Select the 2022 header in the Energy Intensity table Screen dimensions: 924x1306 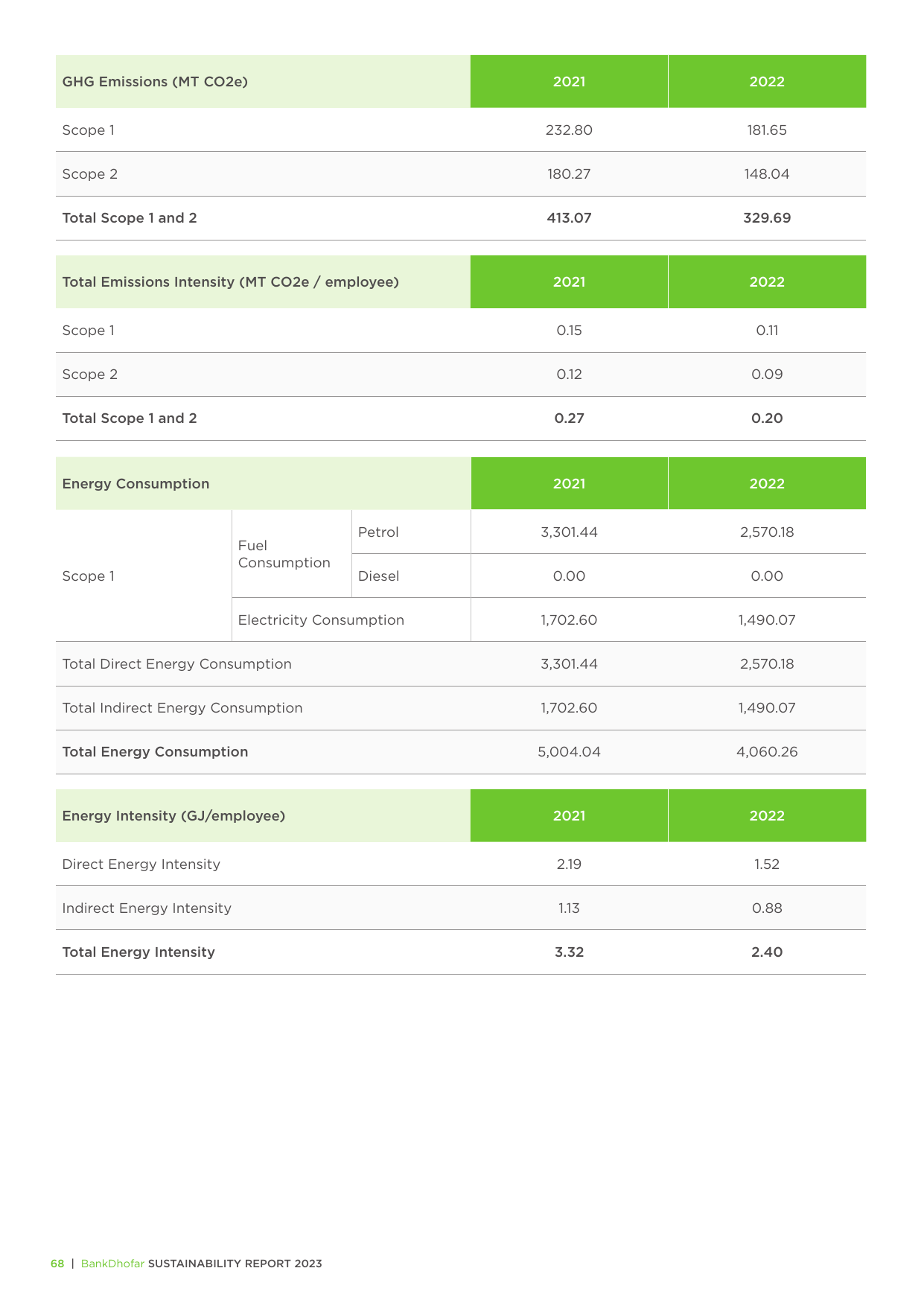tap(767, 816)
